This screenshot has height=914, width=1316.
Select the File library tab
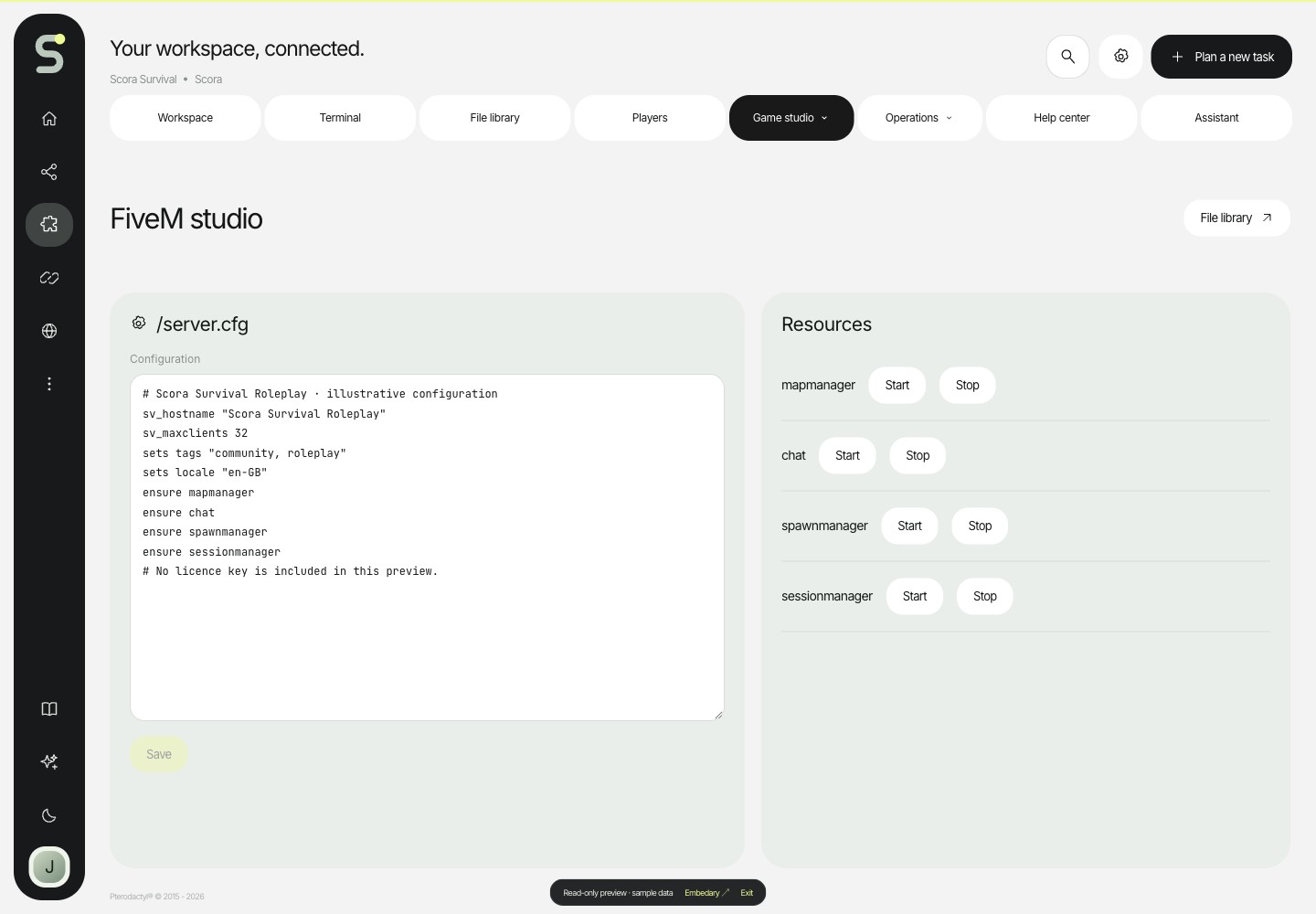click(x=495, y=118)
